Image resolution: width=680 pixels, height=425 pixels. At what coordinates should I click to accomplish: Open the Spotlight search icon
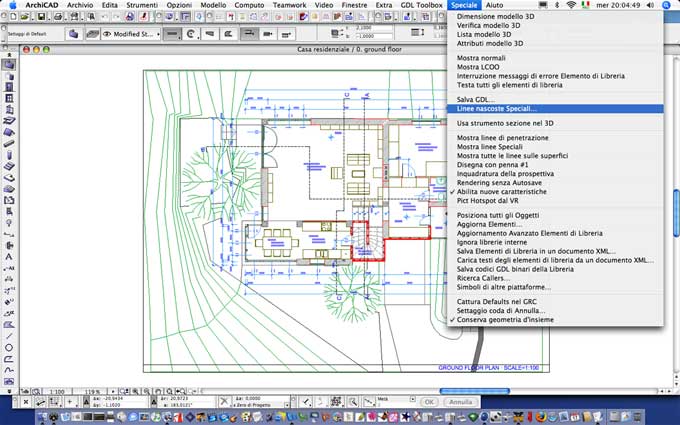[x=666, y=5]
